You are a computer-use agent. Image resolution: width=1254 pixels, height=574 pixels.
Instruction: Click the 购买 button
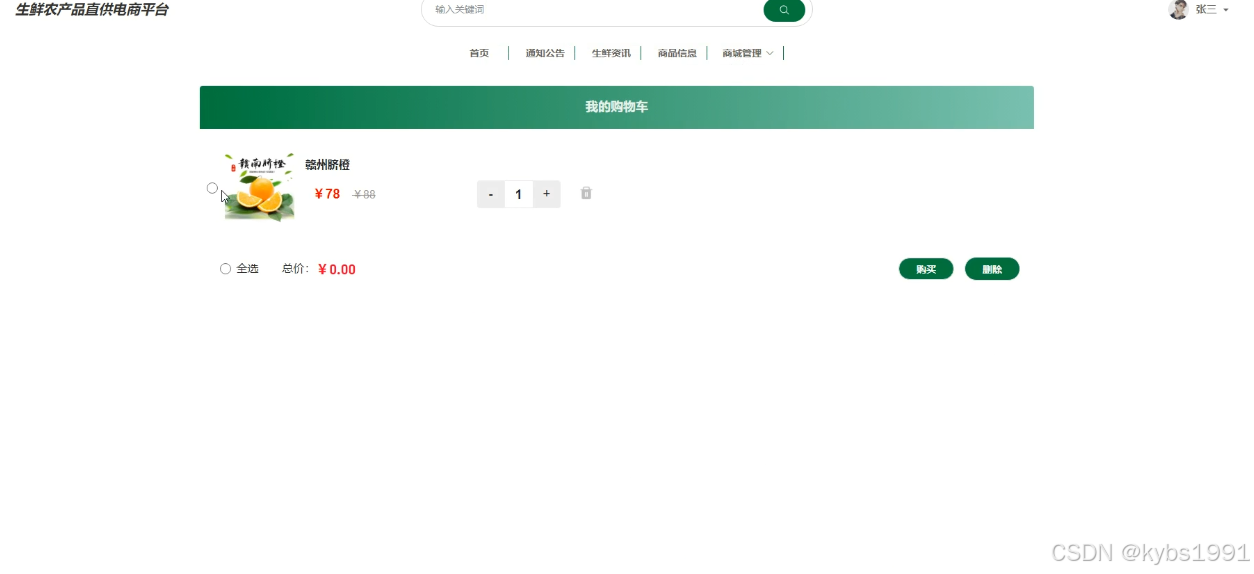point(926,269)
